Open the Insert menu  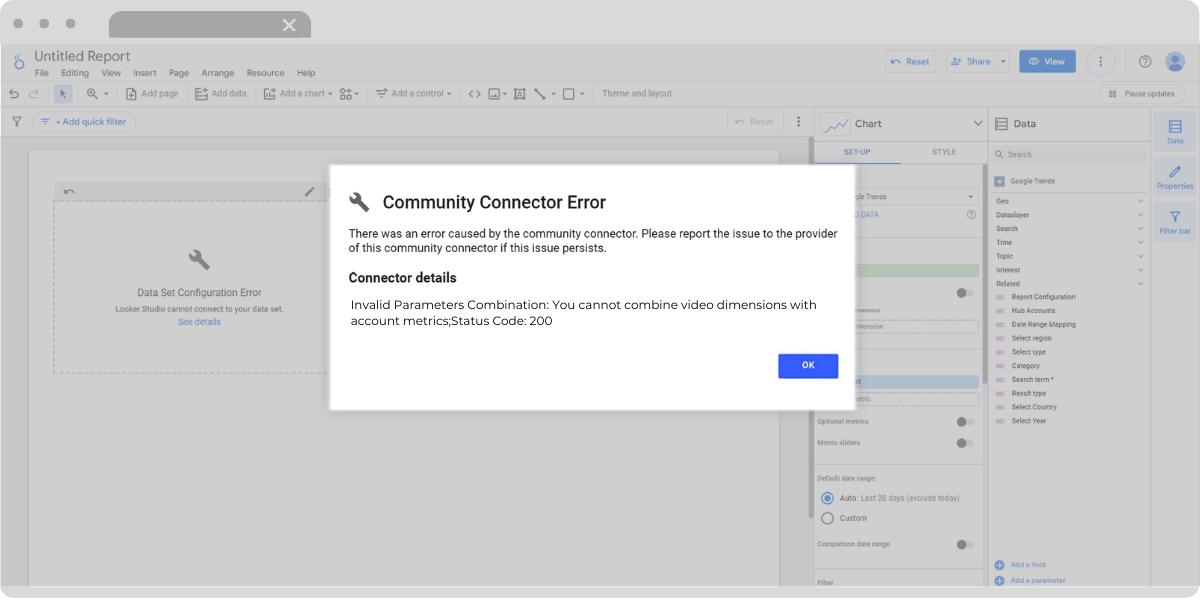click(x=145, y=73)
